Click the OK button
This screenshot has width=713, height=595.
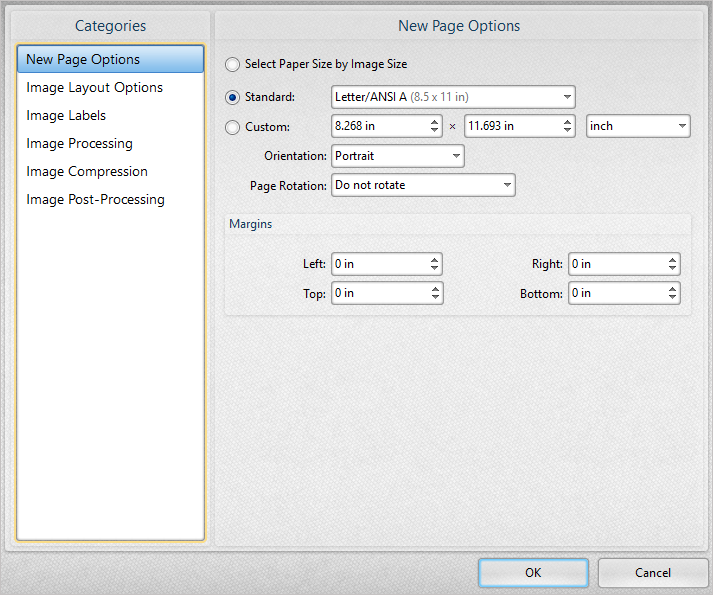click(x=533, y=573)
